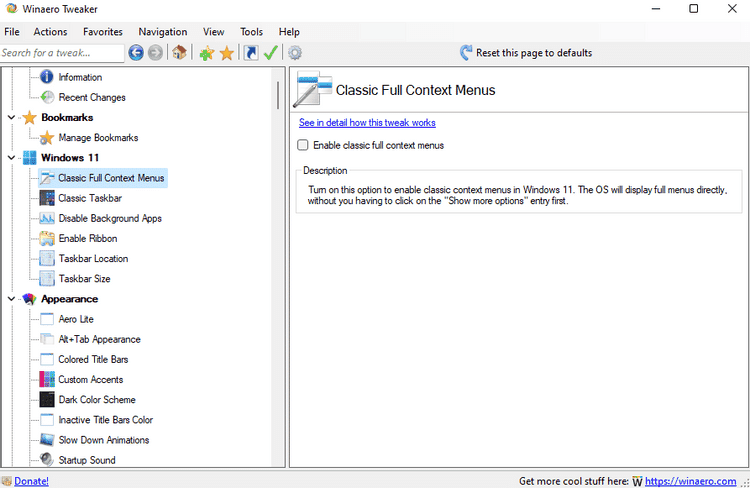Viewport: 750px width, 488px height.
Task: Collapse the Windows 11 tree group
Action: coord(11,157)
